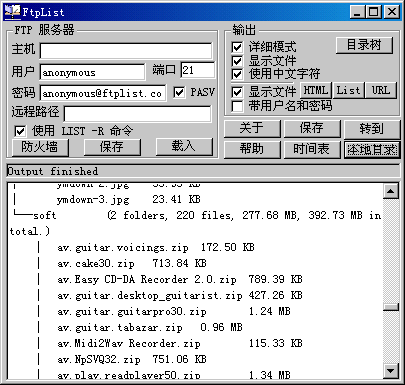Click the Output finished status text
The width and height of the screenshot is (405, 385).
53,171
